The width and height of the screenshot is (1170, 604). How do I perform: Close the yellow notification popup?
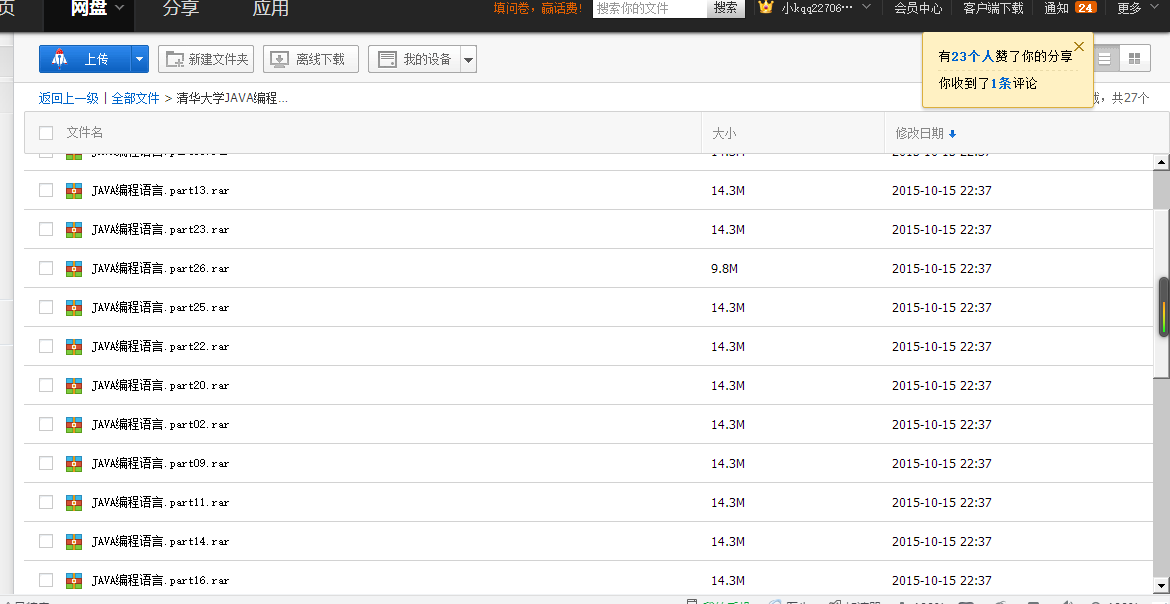pyautogui.click(x=1078, y=46)
